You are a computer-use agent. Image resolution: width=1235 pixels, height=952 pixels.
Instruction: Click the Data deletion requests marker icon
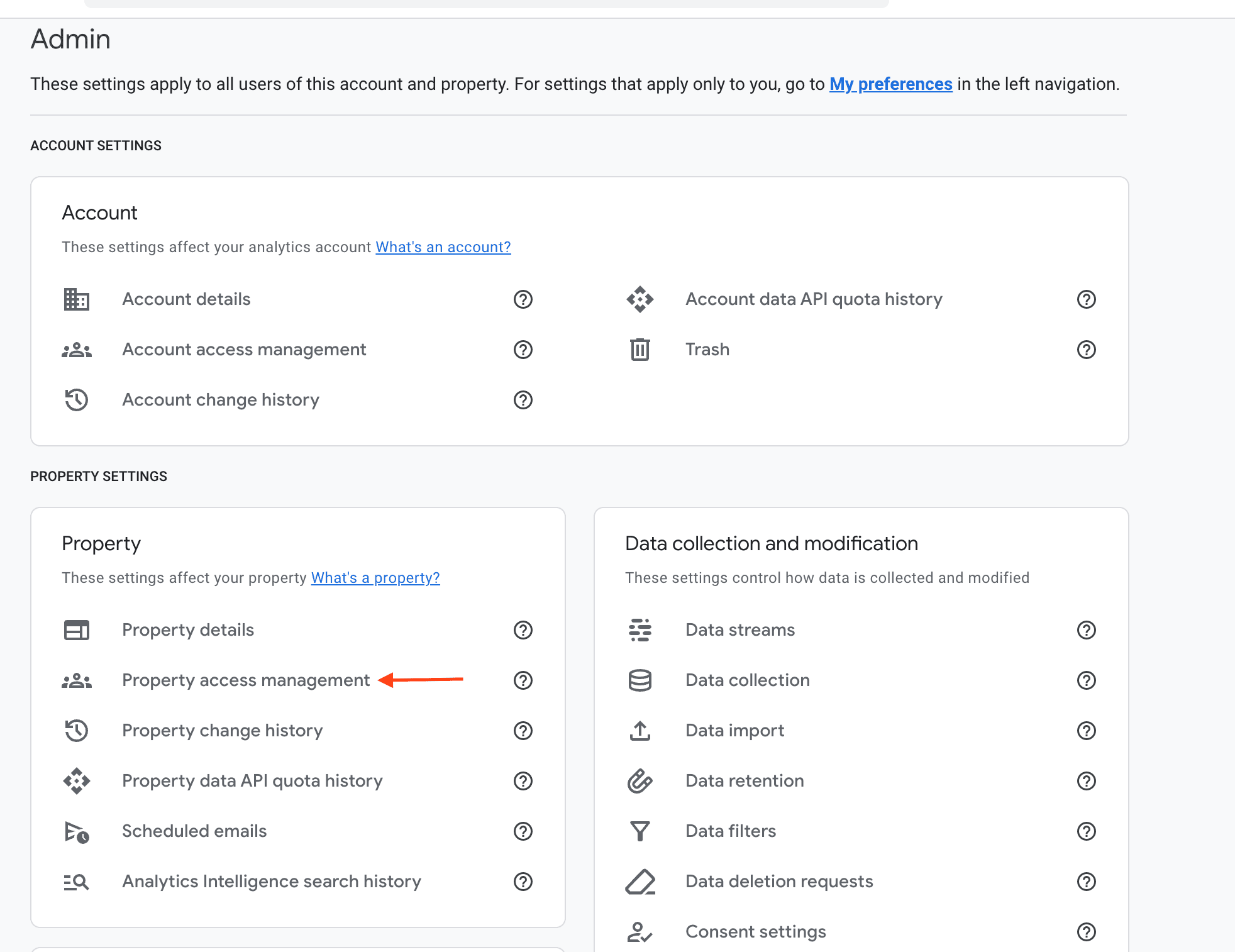640,881
